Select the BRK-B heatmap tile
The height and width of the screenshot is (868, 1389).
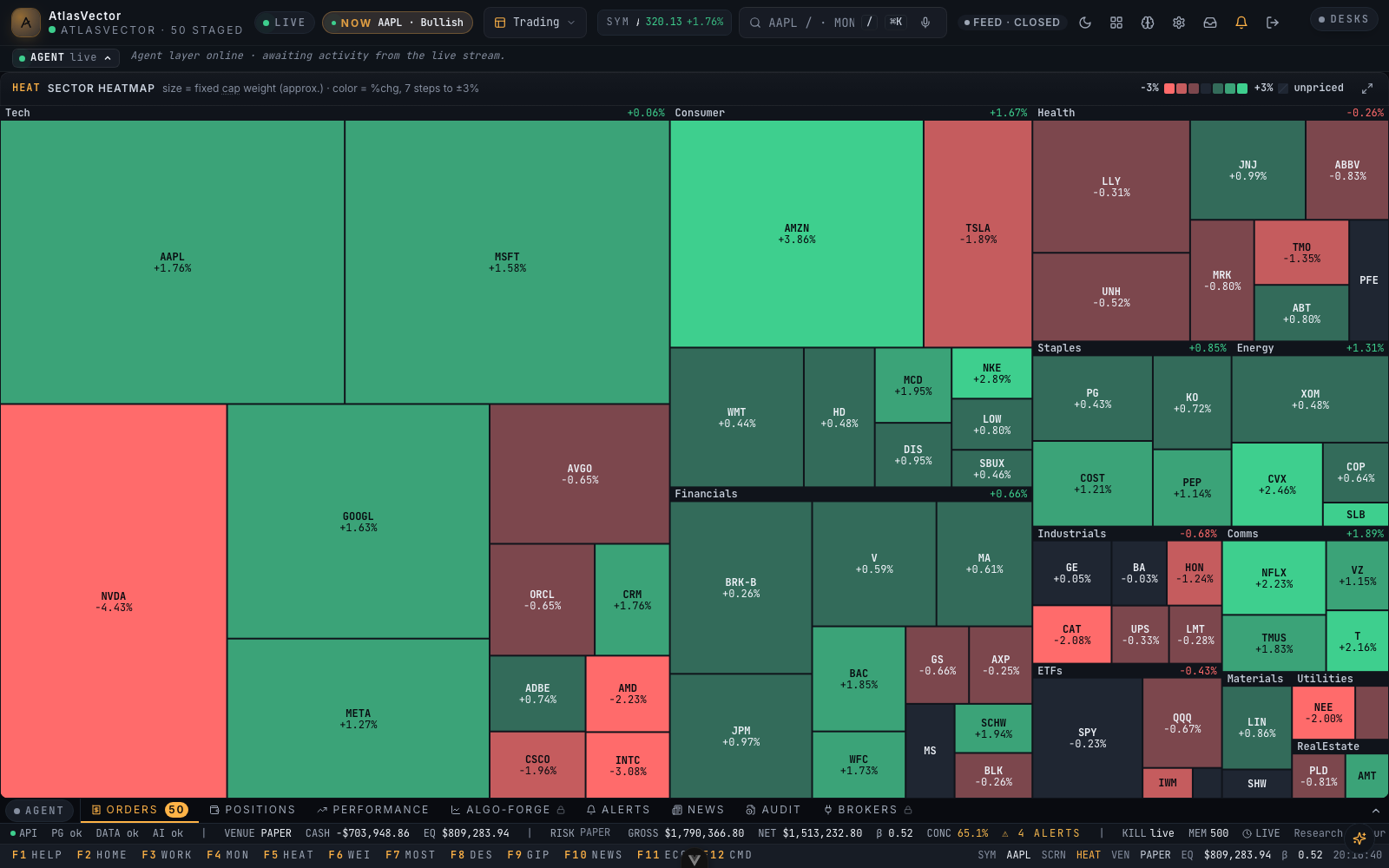(741, 588)
